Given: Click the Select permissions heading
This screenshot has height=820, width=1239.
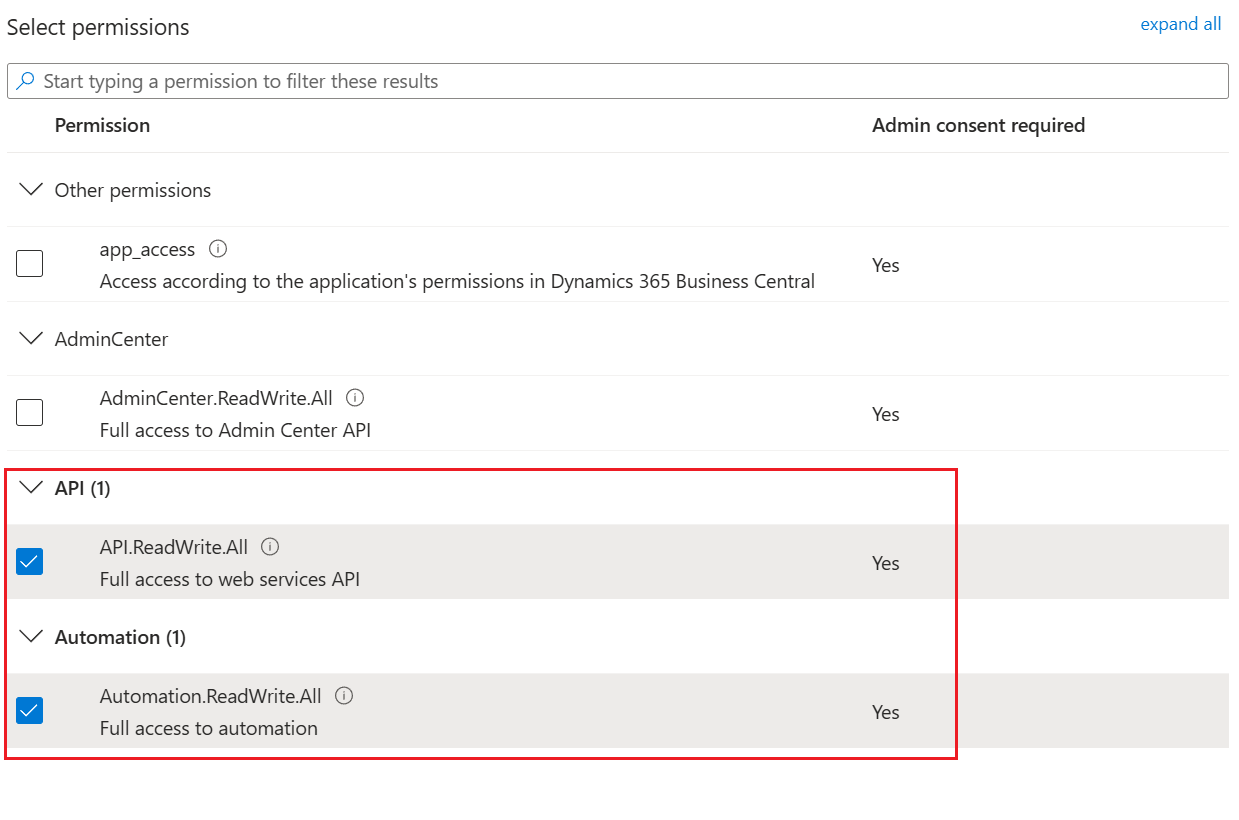Looking at the screenshot, I should pos(98,27).
